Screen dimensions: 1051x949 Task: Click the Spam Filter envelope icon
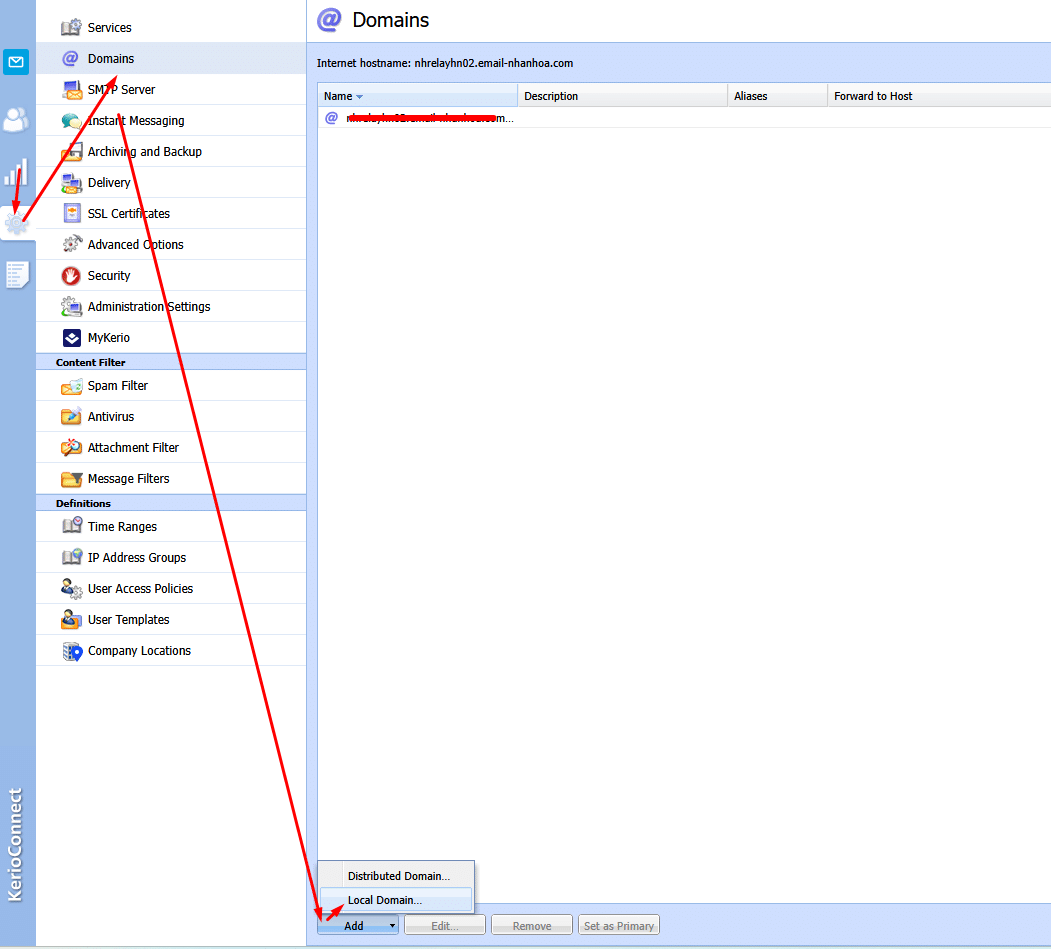point(71,386)
